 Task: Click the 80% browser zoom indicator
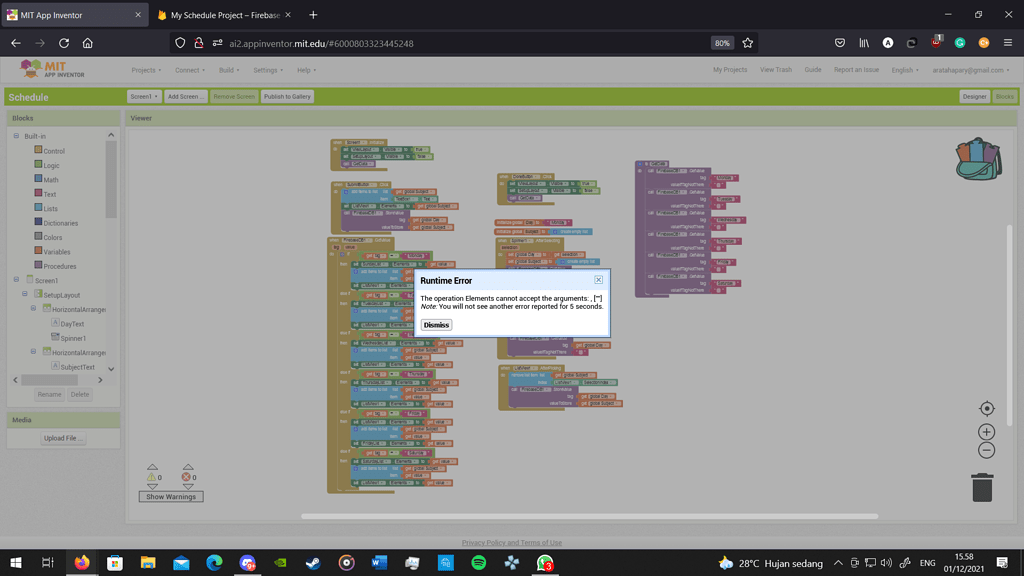(x=721, y=43)
